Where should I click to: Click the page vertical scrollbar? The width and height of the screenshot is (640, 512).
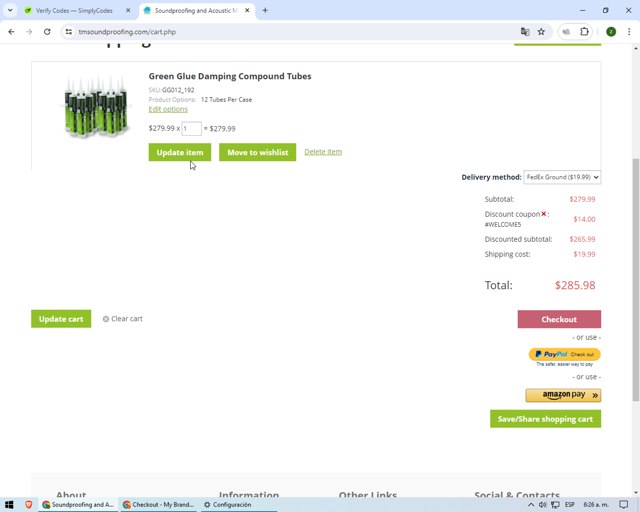coord(636,280)
